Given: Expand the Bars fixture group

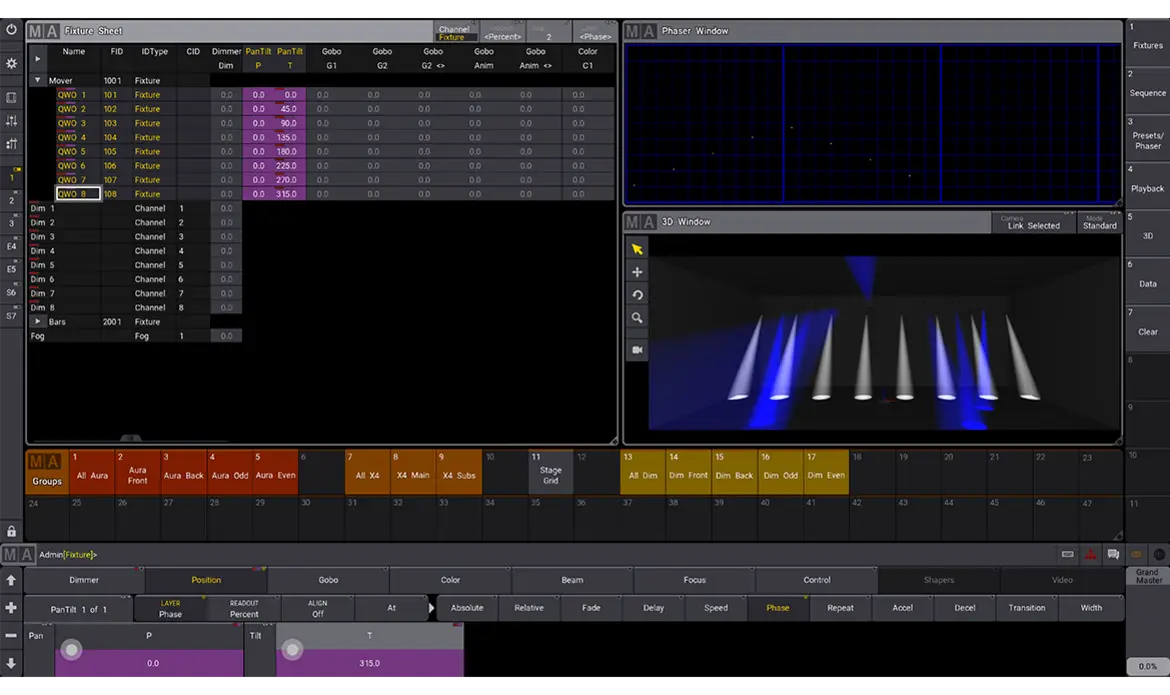Looking at the screenshot, I should coord(38,322).
